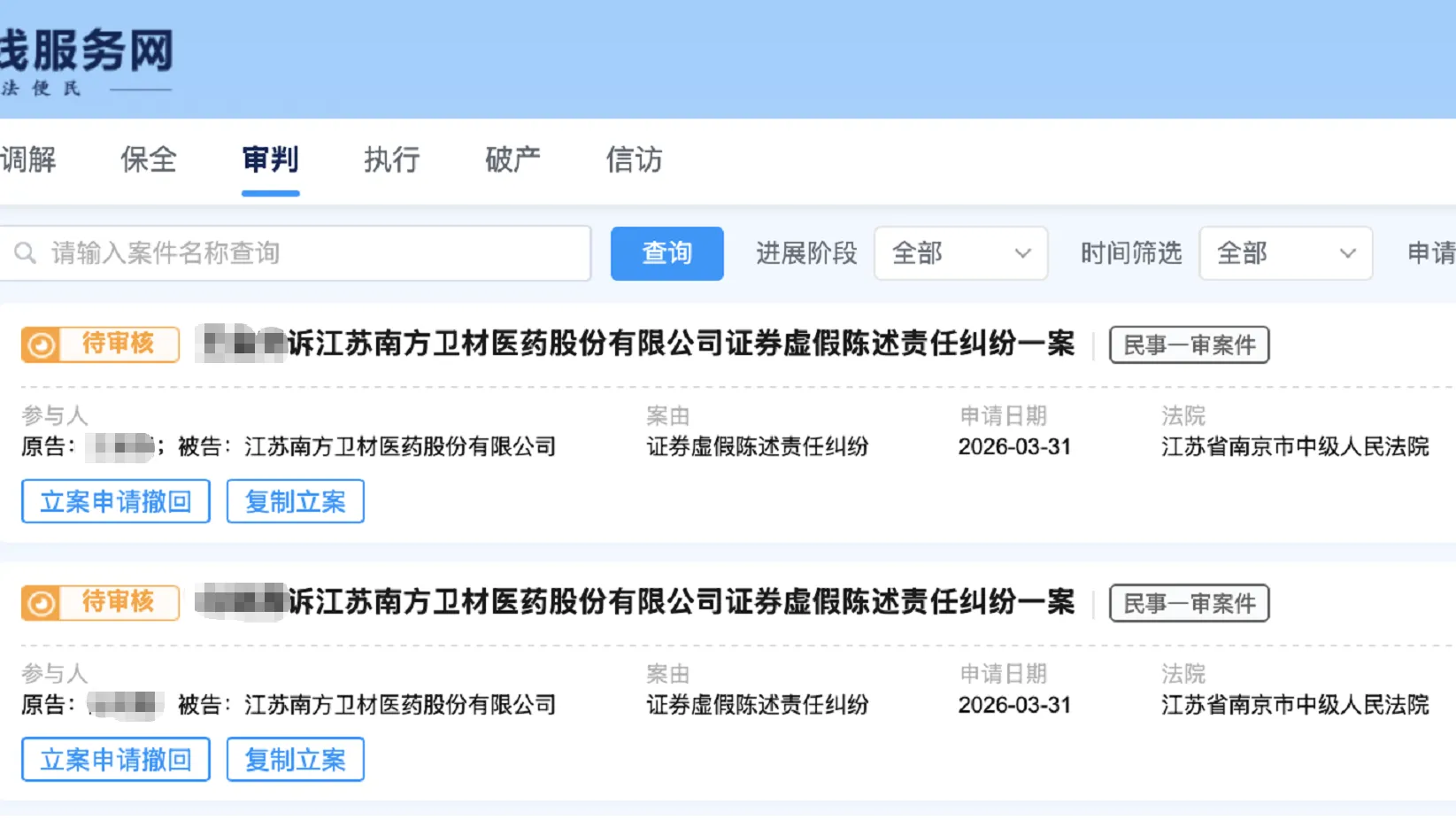Click the 查询 query button

pyautogui.click(x=666, y=253)
